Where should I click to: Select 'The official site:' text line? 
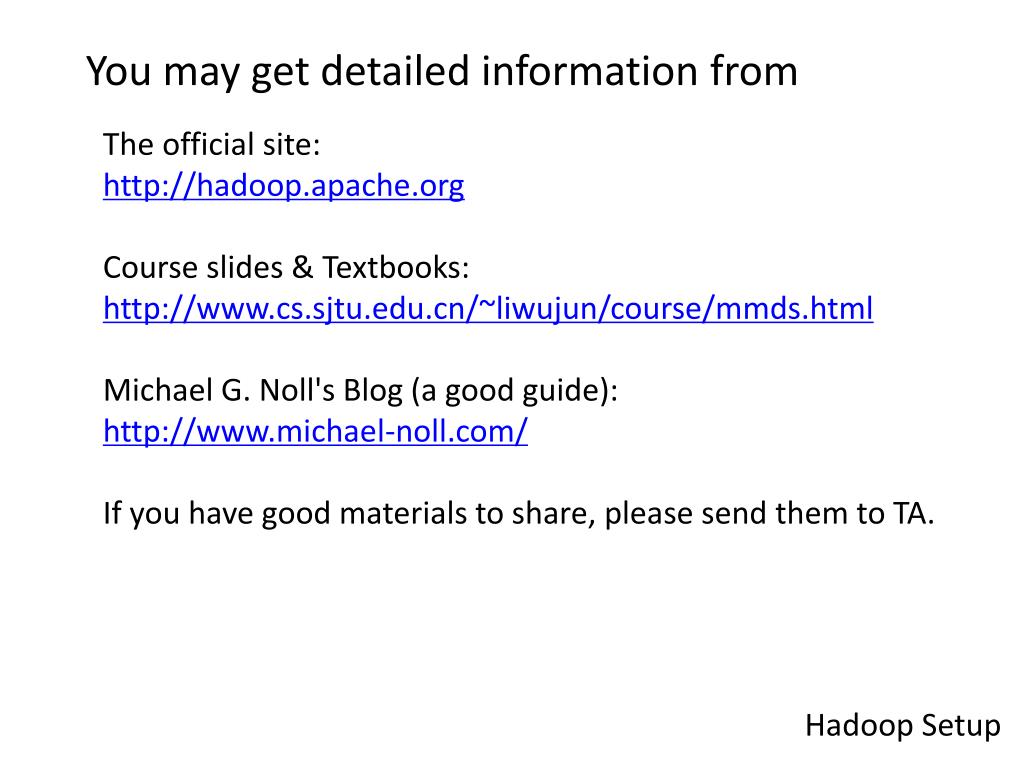(212, 144)
